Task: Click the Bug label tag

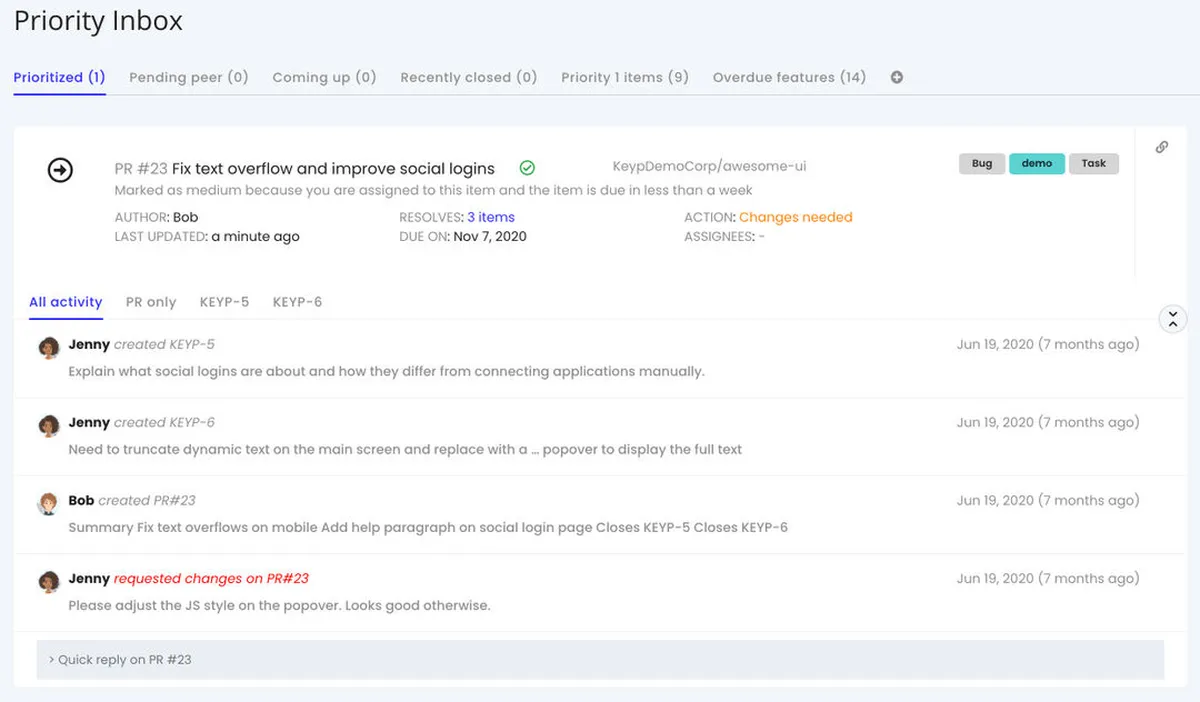Action: (982, 163)
